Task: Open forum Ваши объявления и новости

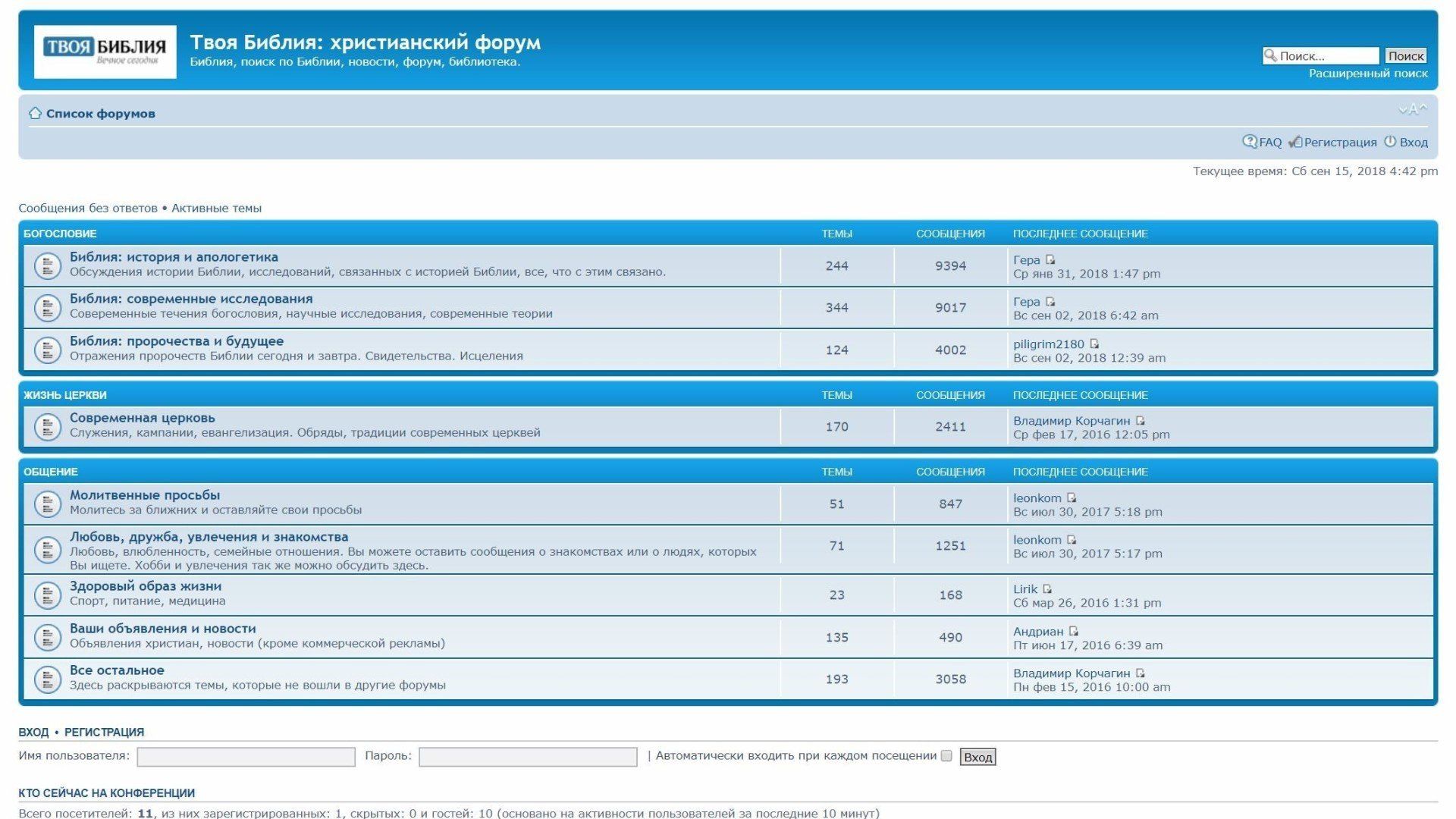Action: coord(163,629)
